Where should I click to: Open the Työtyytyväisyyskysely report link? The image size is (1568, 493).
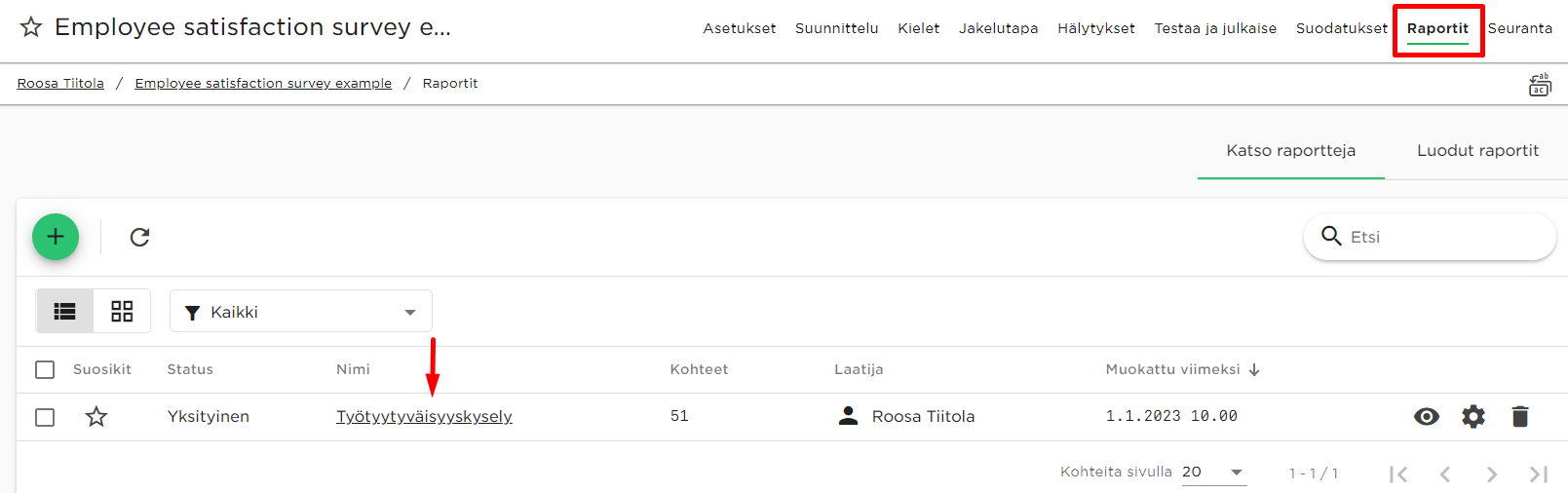[x=424, y=416]
